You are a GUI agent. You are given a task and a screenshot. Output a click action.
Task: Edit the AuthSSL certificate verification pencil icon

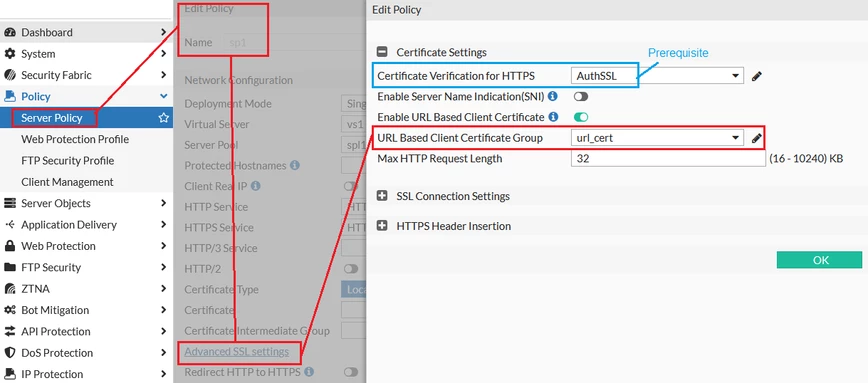757,76
